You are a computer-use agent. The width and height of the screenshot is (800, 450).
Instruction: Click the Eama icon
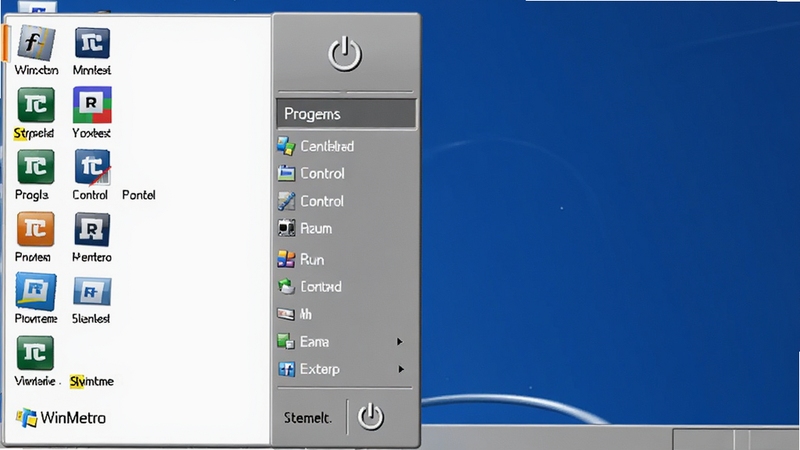tap(286, 341)
